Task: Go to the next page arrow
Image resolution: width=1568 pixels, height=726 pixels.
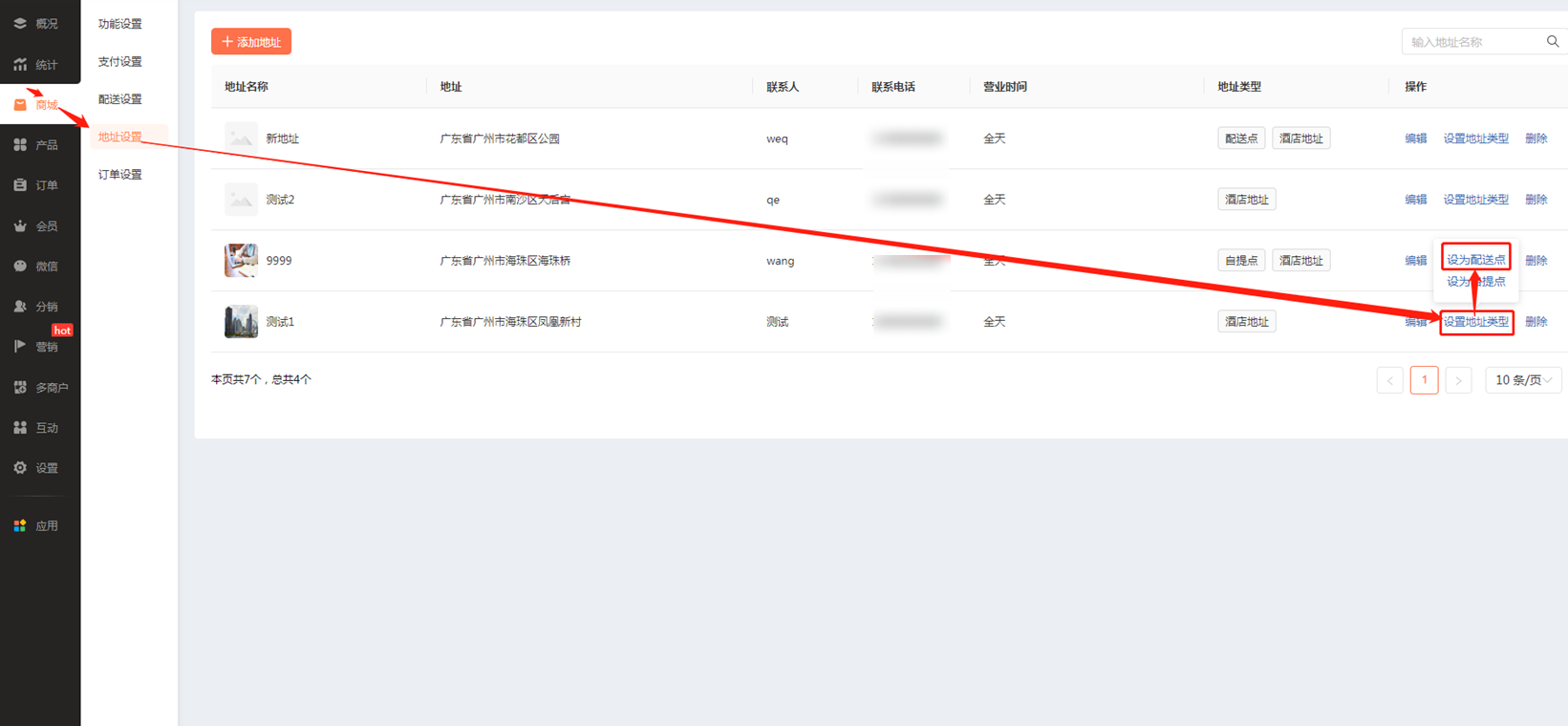Action: (x=1458, y=380)
